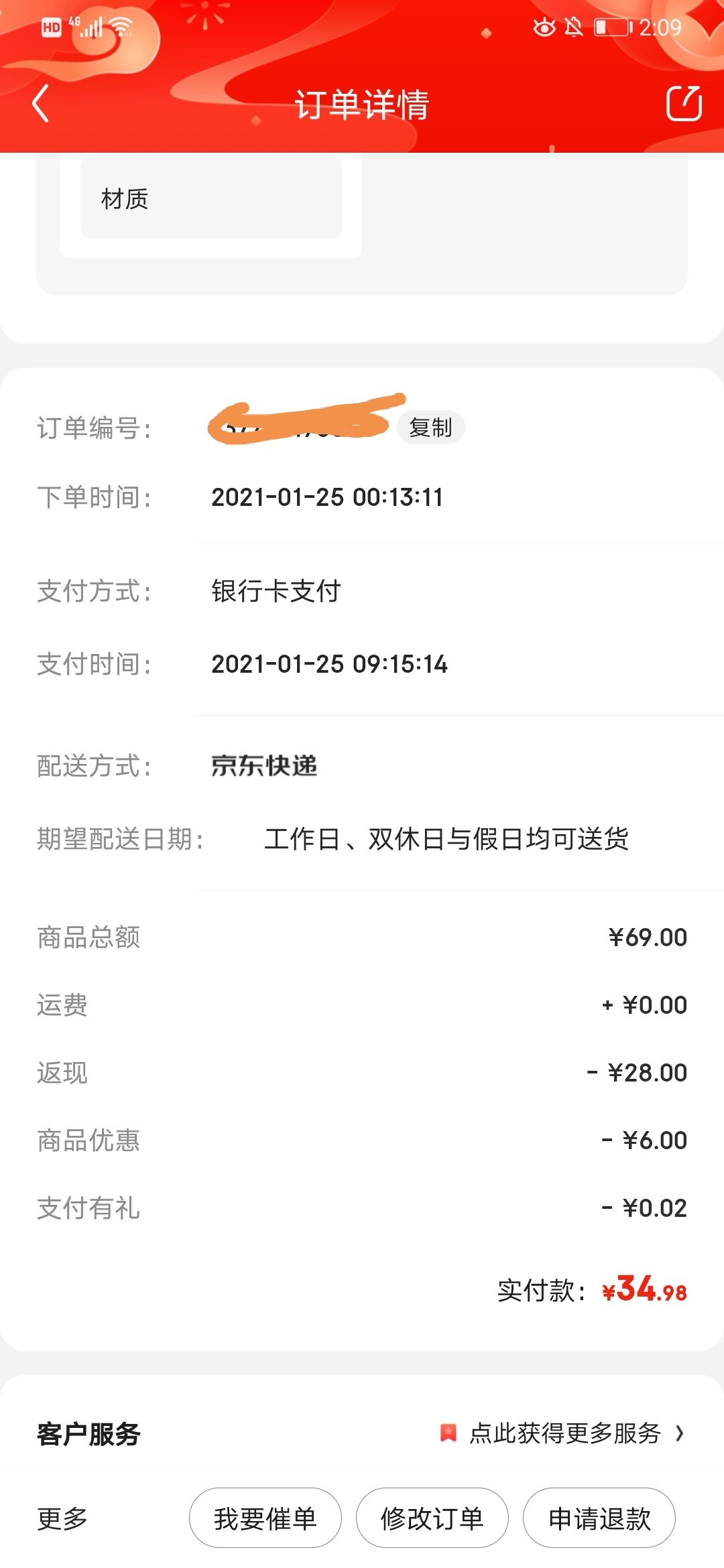Open 更多 options menu
Screen dimensions: 724x1568
[62, 1518]
